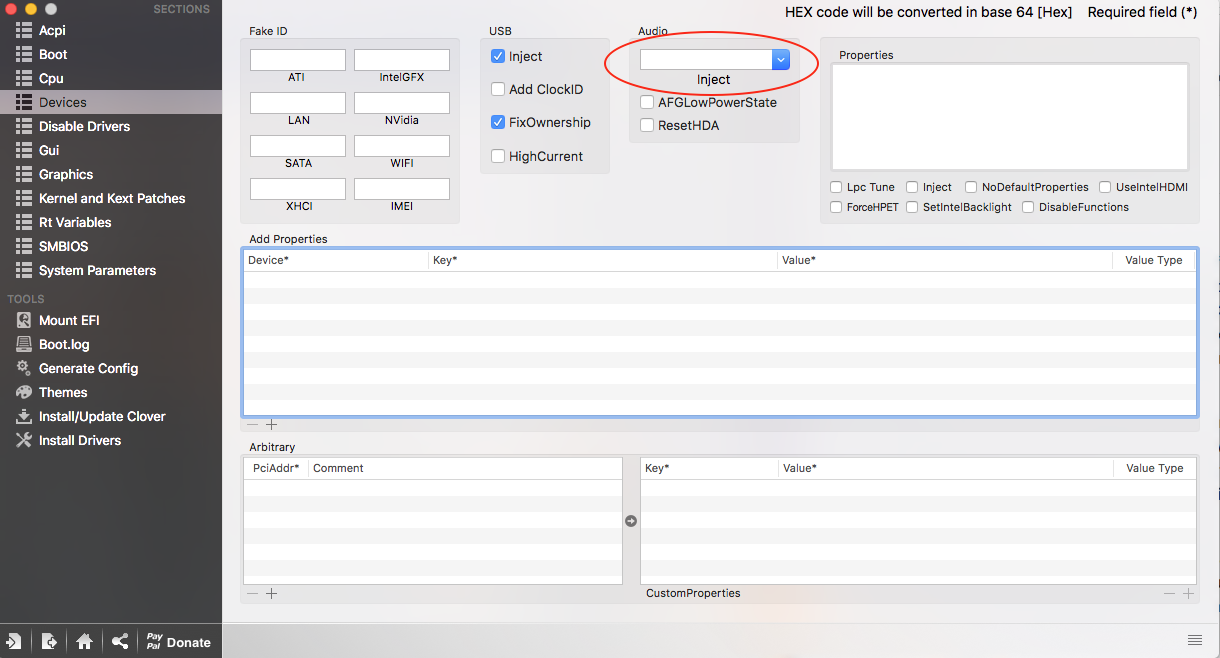
Task: Open Kernel and Kext Patches section
Action: (x=111, y=198)
